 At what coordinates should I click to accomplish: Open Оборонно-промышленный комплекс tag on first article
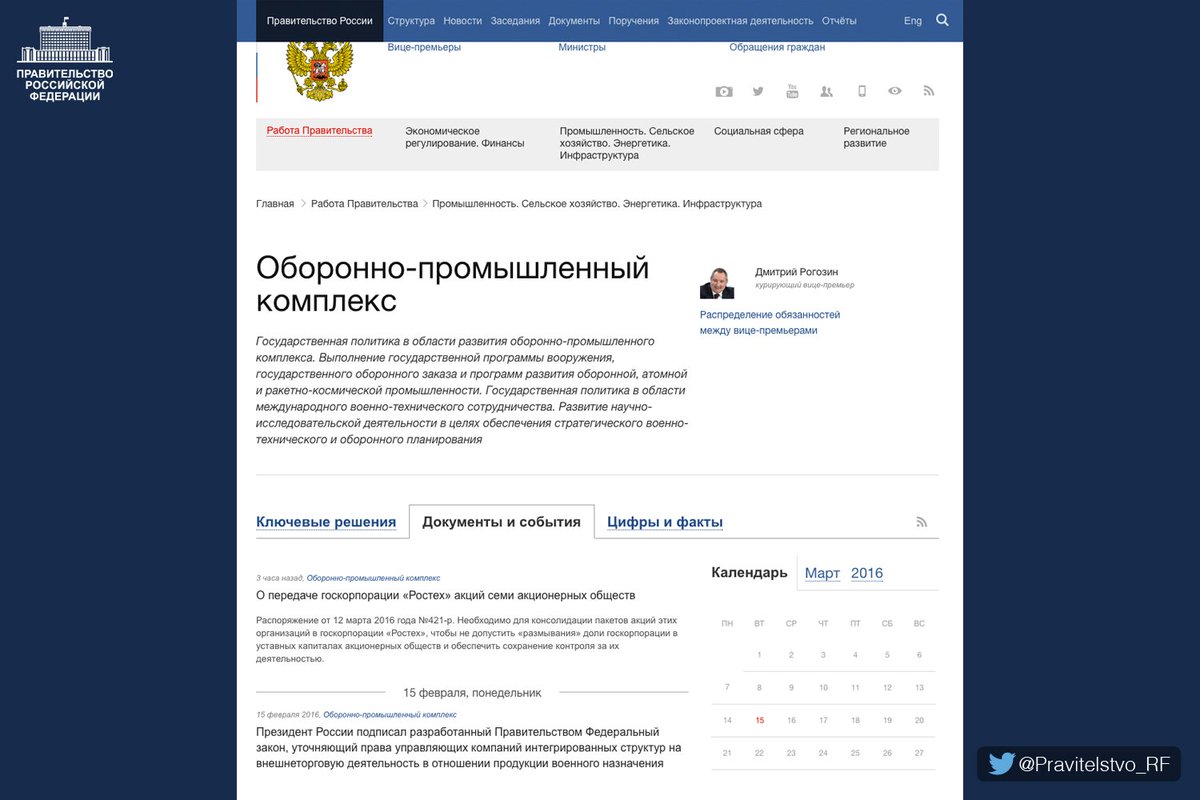[373, 578]
